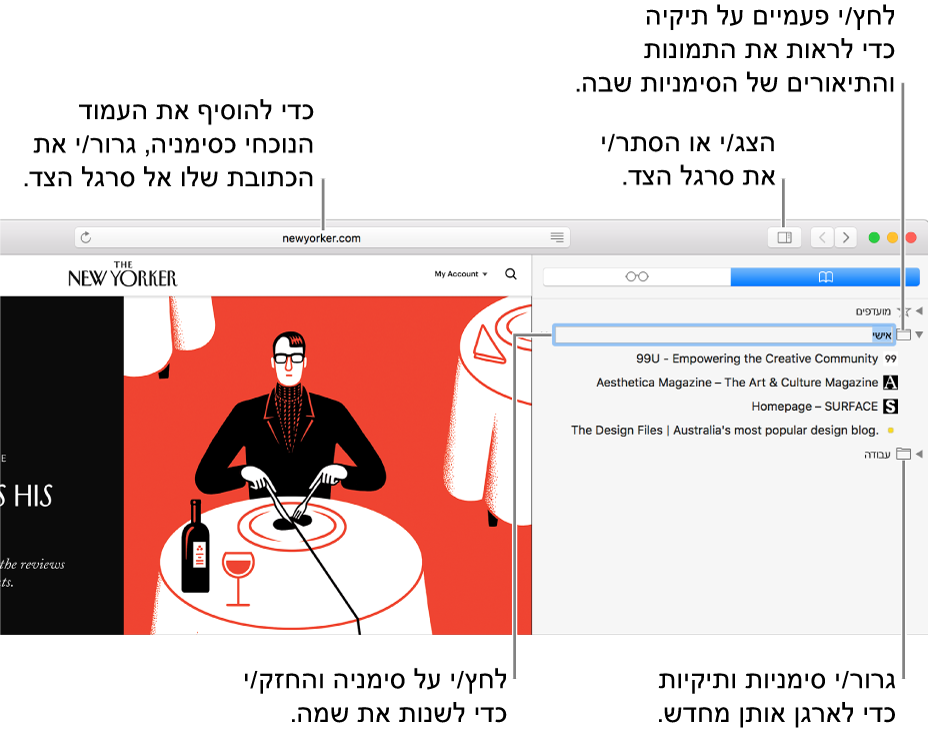Screen dimensions: 928x732
Task: Click the עבודה folder label
Action: 877,454
